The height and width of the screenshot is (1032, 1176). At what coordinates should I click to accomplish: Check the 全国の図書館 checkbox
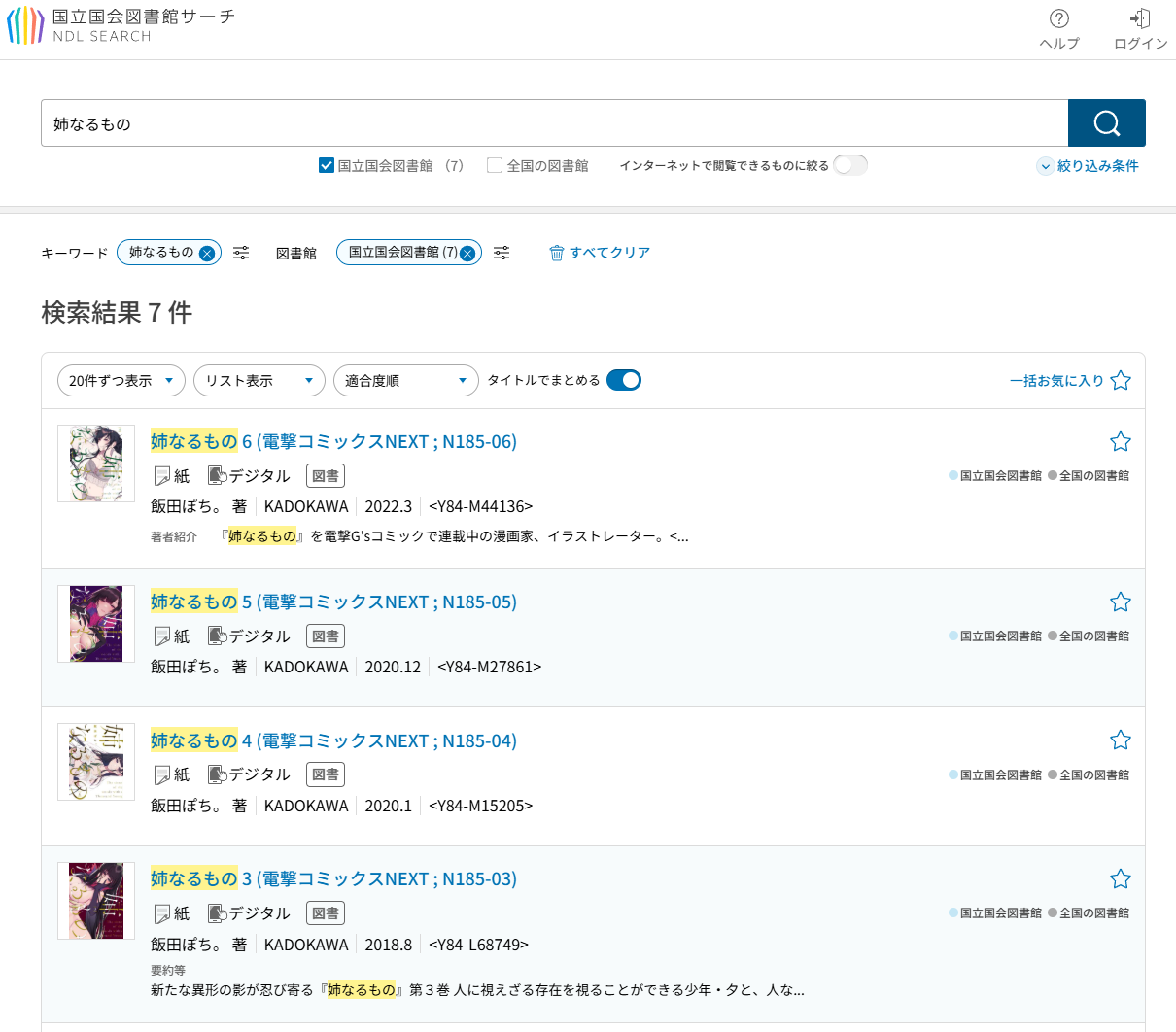coord(495,165)
